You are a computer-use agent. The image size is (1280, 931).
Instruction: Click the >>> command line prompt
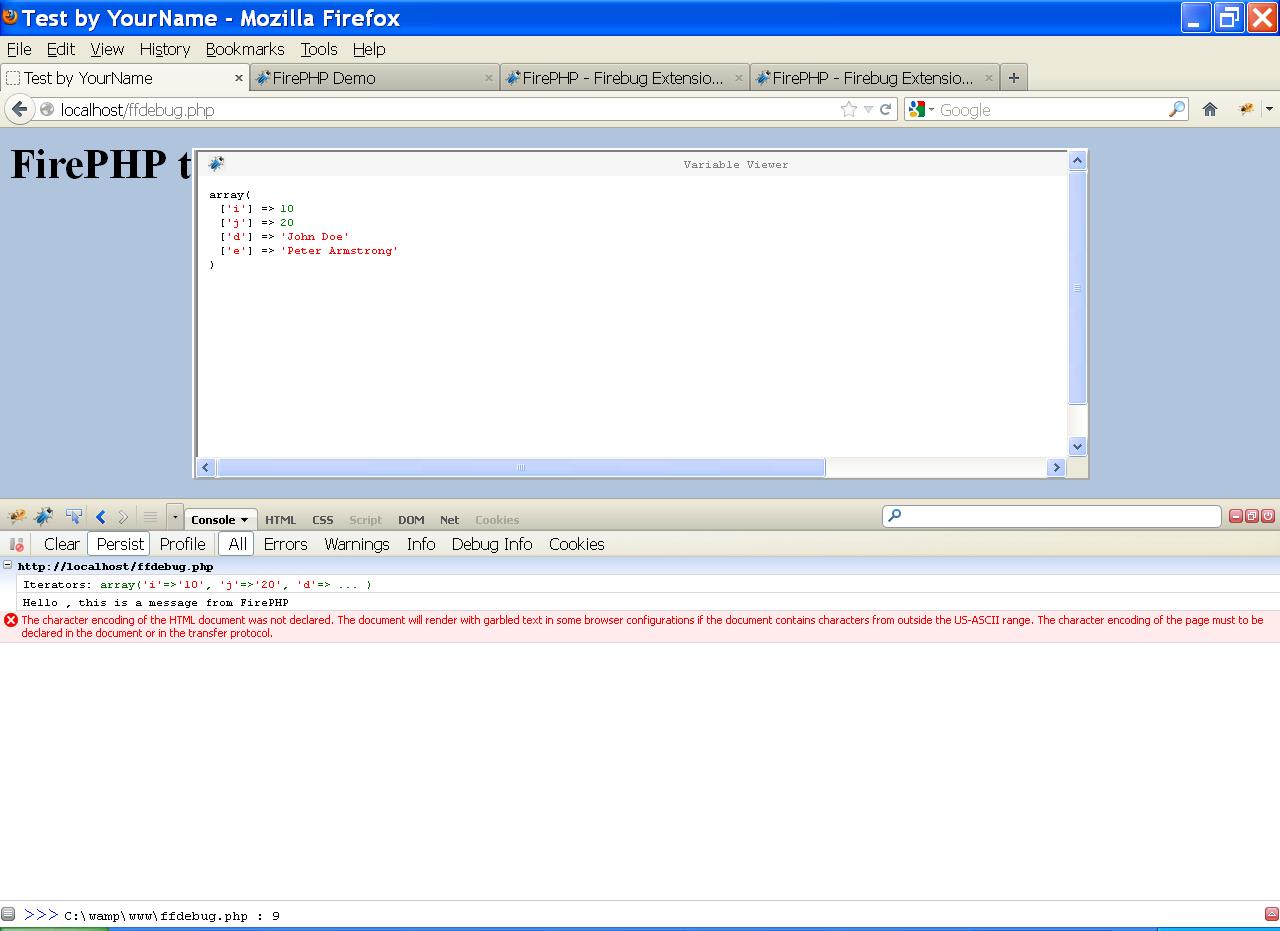click(41, 914)
